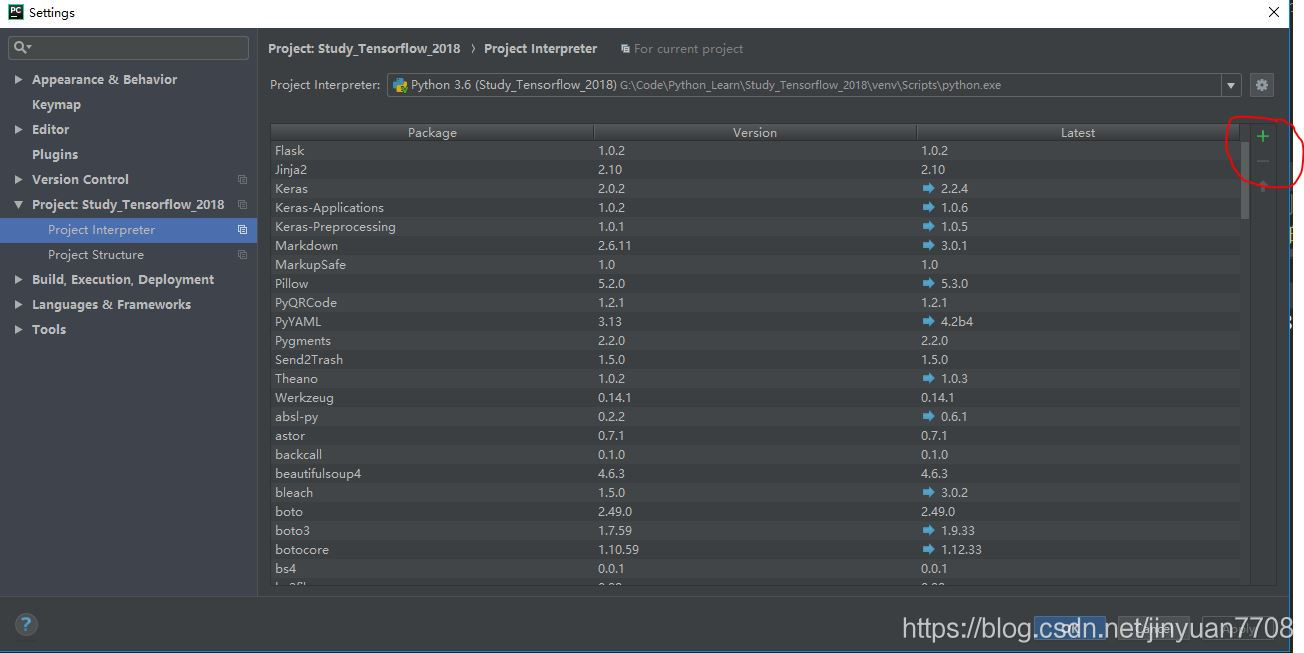Select the boto3 package row
The image size is (1304, 653).
pyautogui.click(x=755, y=531)
